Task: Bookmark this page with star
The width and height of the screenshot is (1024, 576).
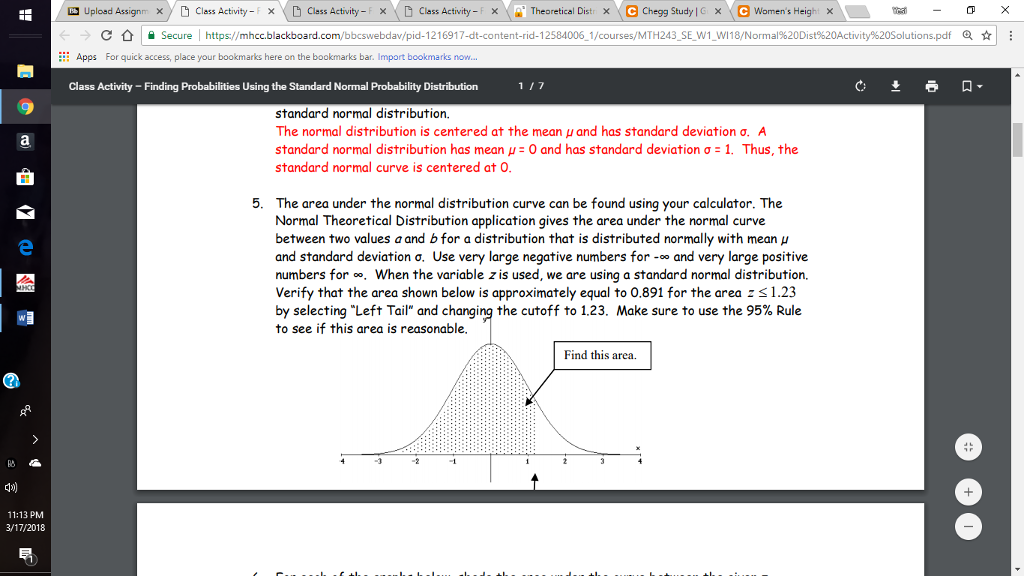Action: coord(986,35)
